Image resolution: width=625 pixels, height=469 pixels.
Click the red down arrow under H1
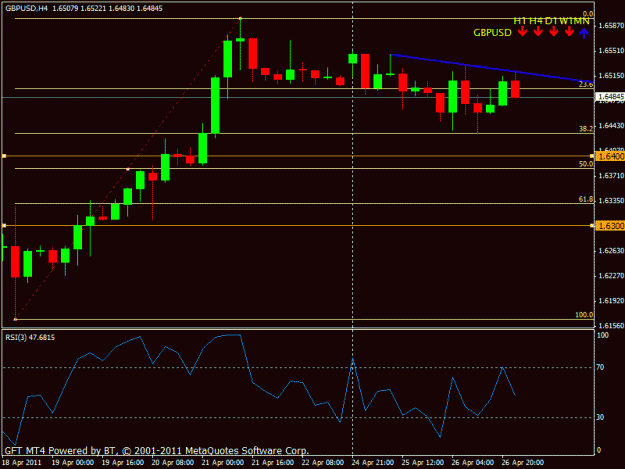522,31
